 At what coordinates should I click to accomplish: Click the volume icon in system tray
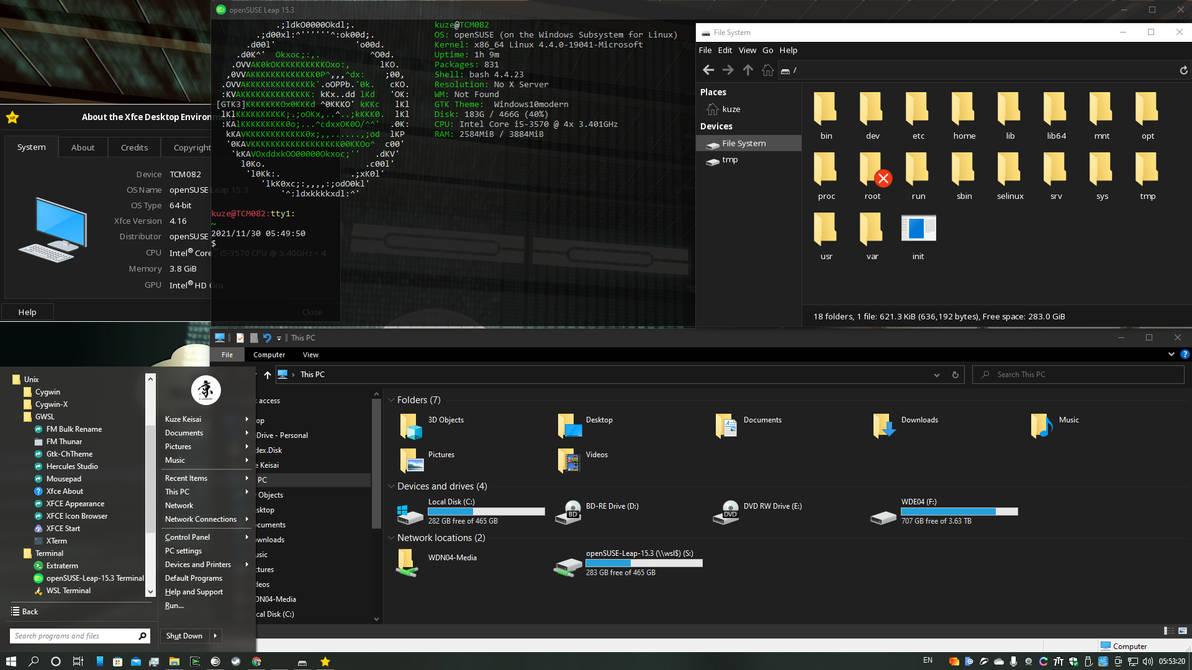tap(1148, 661)
